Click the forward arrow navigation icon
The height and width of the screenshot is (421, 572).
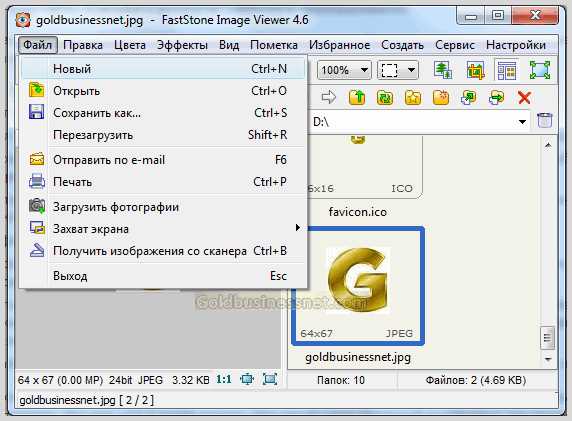click(x=329, y=97)
